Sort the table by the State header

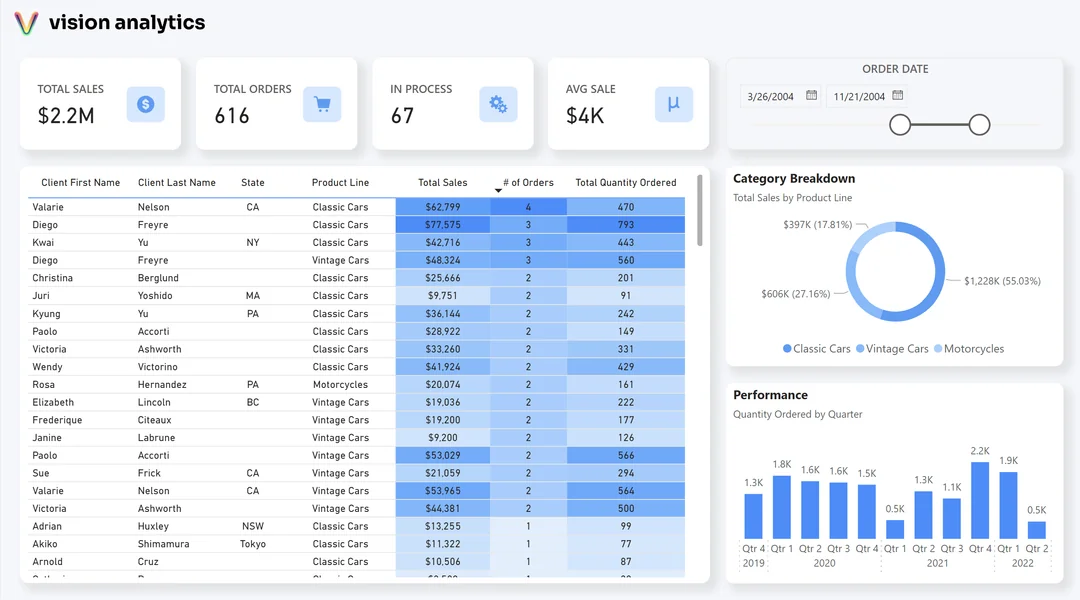252,182
